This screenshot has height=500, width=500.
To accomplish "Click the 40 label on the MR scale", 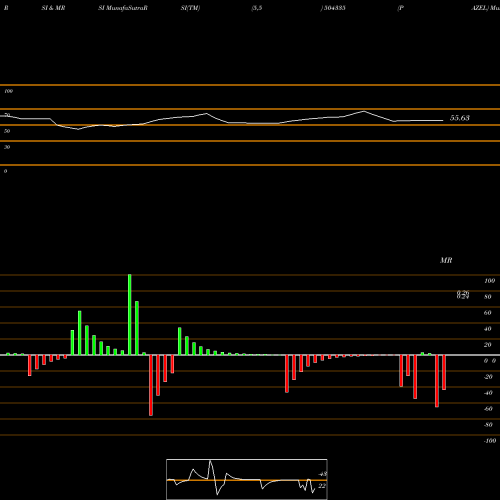I will tap(488, 329).
